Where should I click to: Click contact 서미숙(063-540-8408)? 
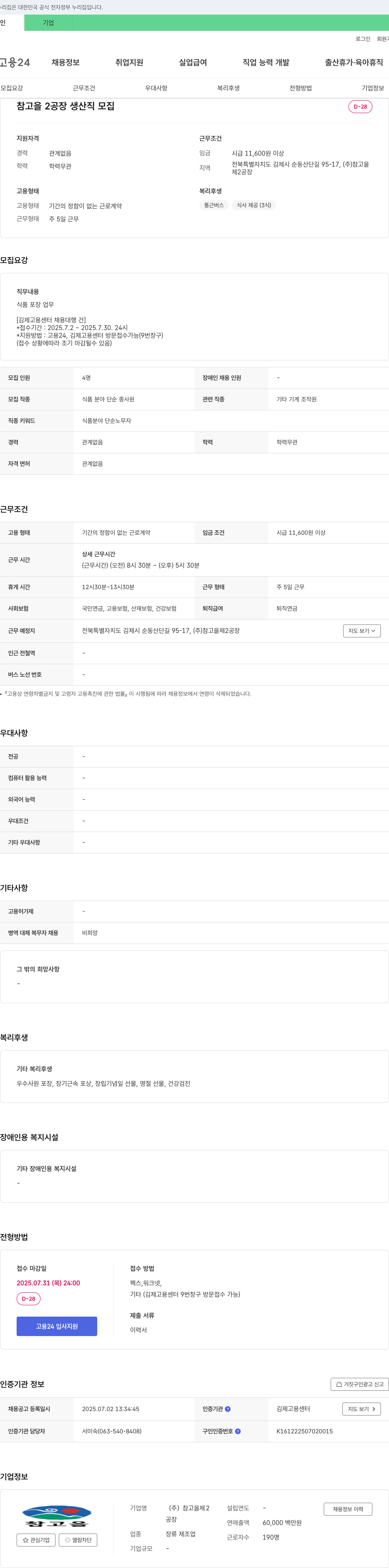pos(112,1431)
